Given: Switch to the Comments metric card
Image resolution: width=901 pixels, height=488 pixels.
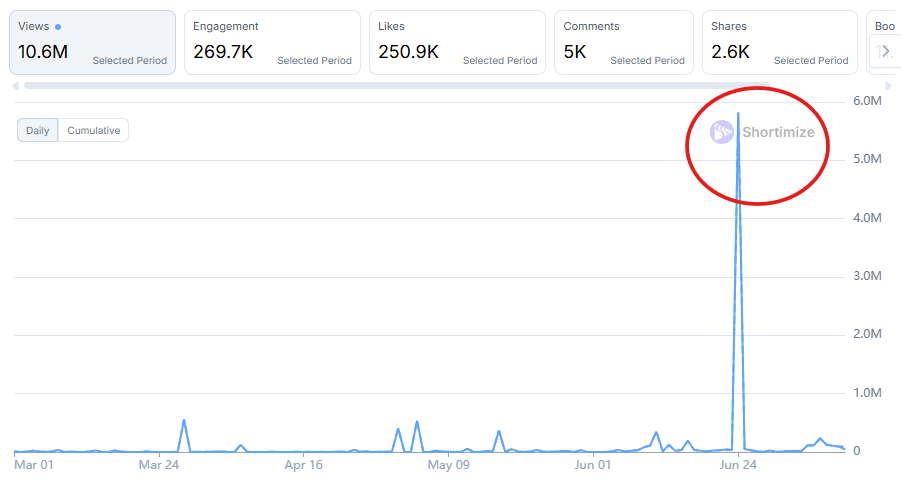Looking at the screenshot, I should coord(623,43).
